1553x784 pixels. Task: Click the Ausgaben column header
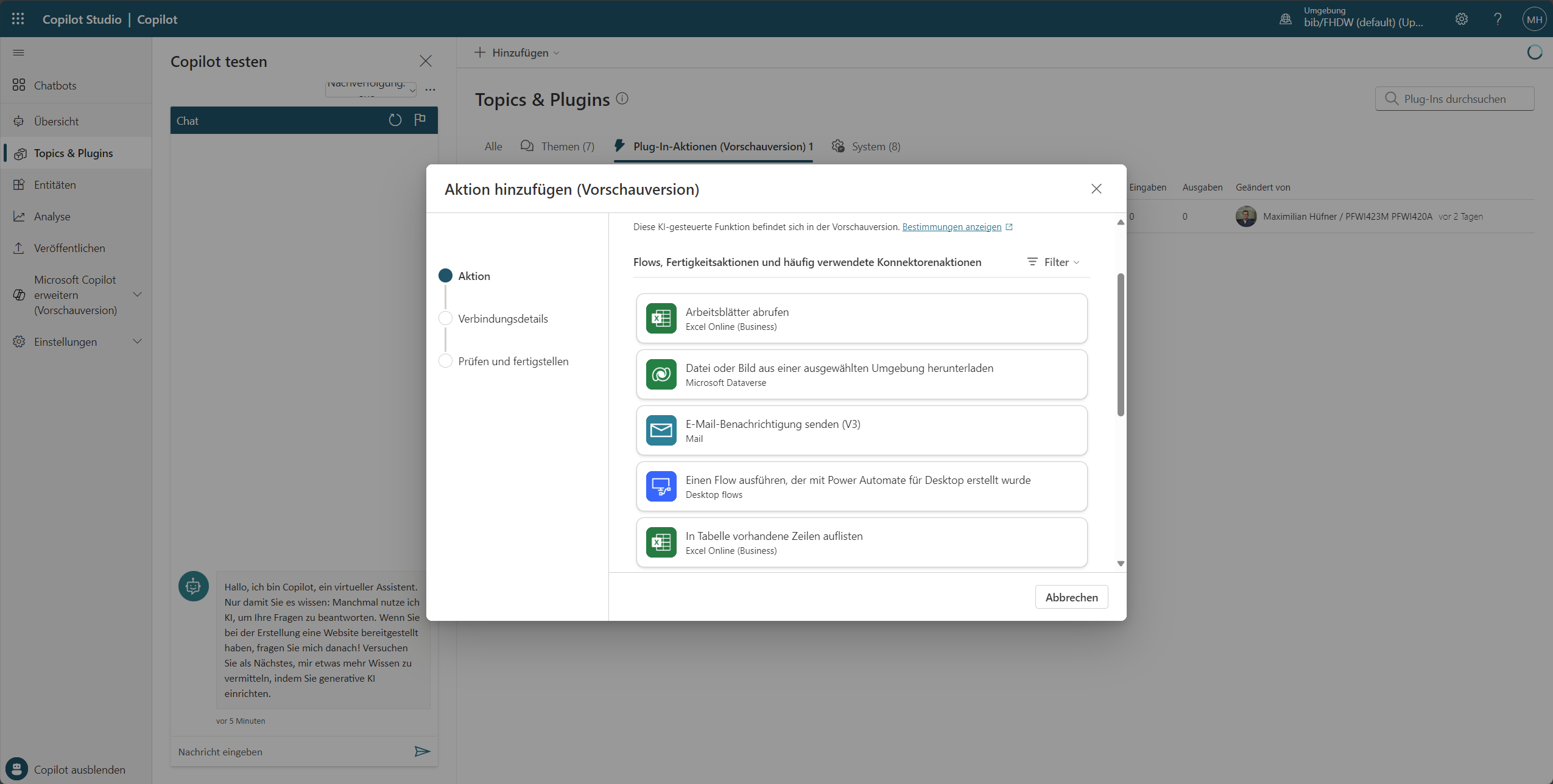tap(1202, 187)
